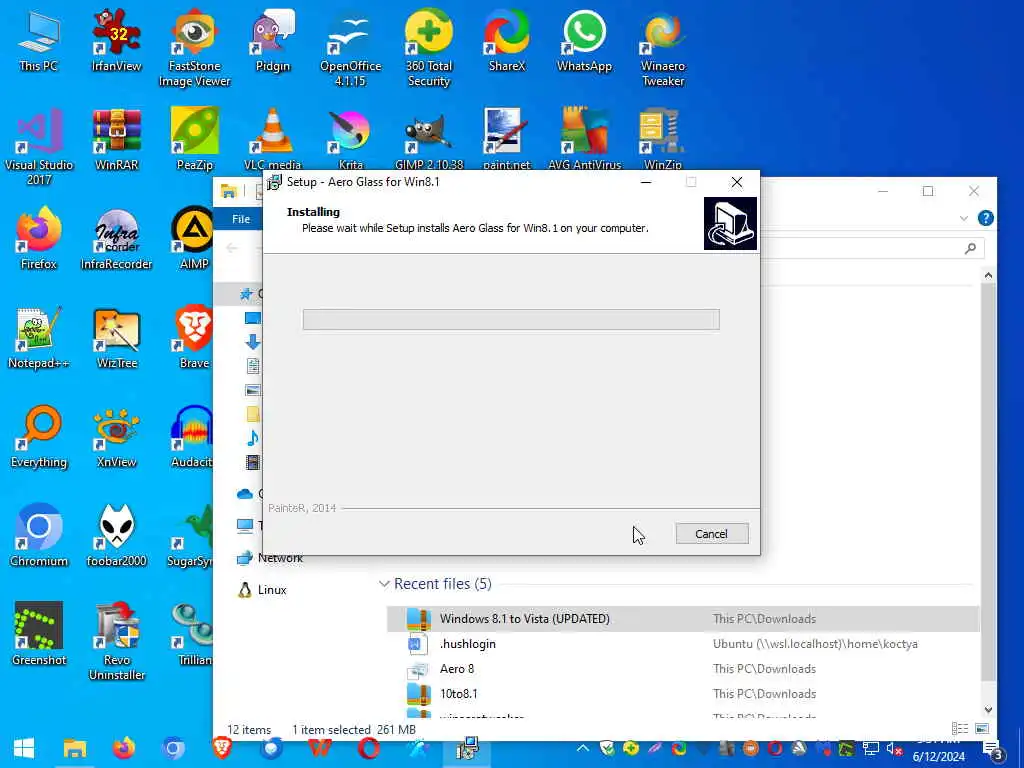
Task: Select Linux in Explorer navigation pane
Action: click(x=263, y=590)
